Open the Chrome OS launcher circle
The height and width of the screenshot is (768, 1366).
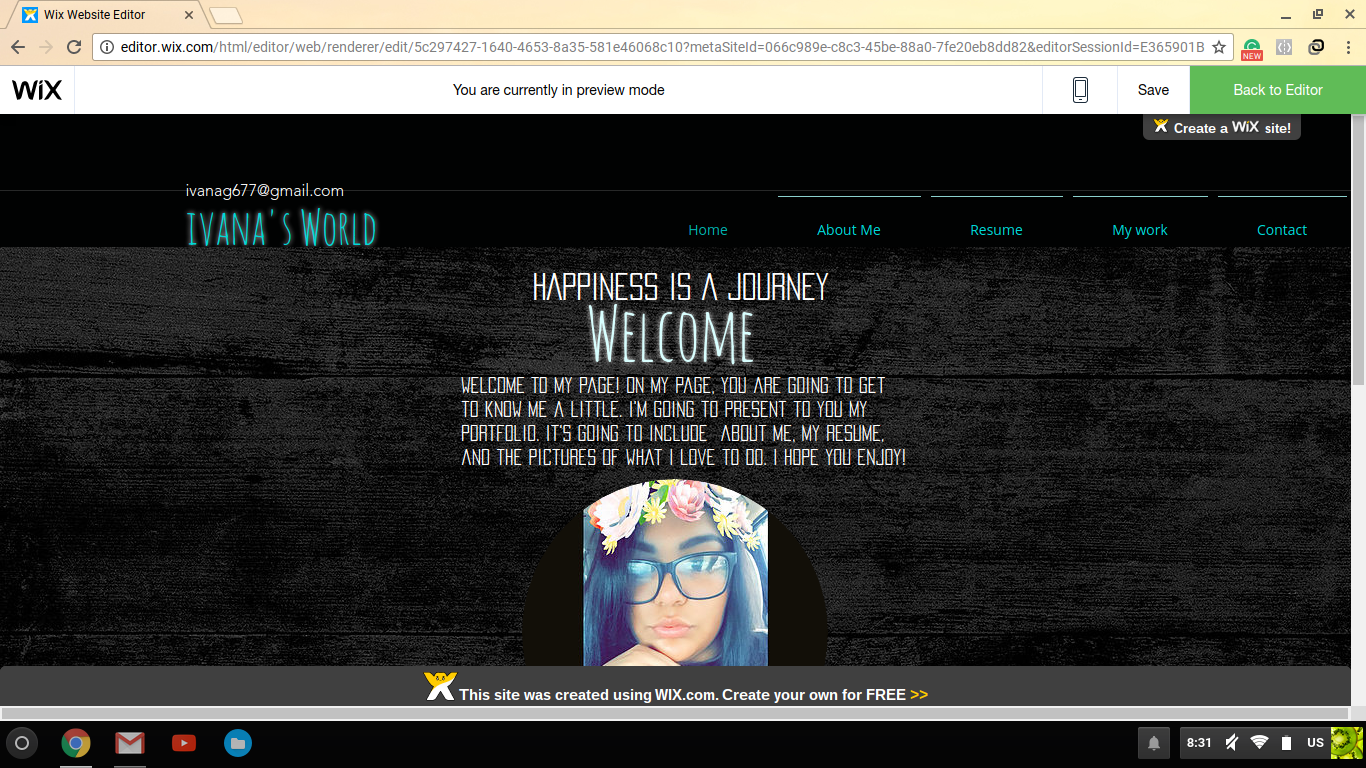(22, 743)
